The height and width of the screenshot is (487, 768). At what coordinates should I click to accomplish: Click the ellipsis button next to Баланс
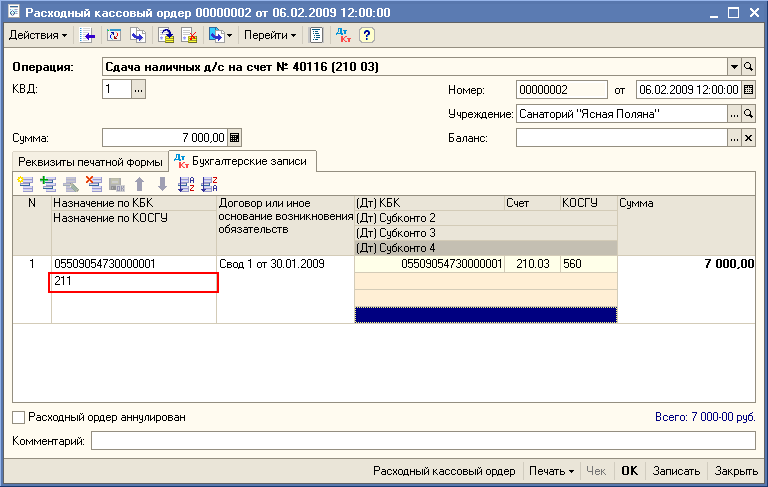click(734, 138)
